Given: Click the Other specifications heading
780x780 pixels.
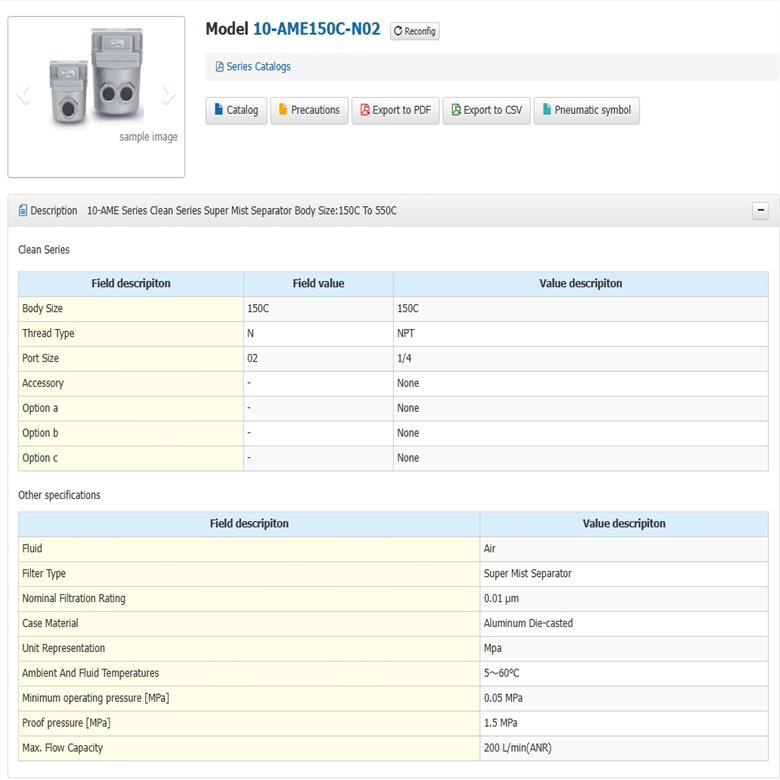Looking at the screenshot, I should click(59, 495).
